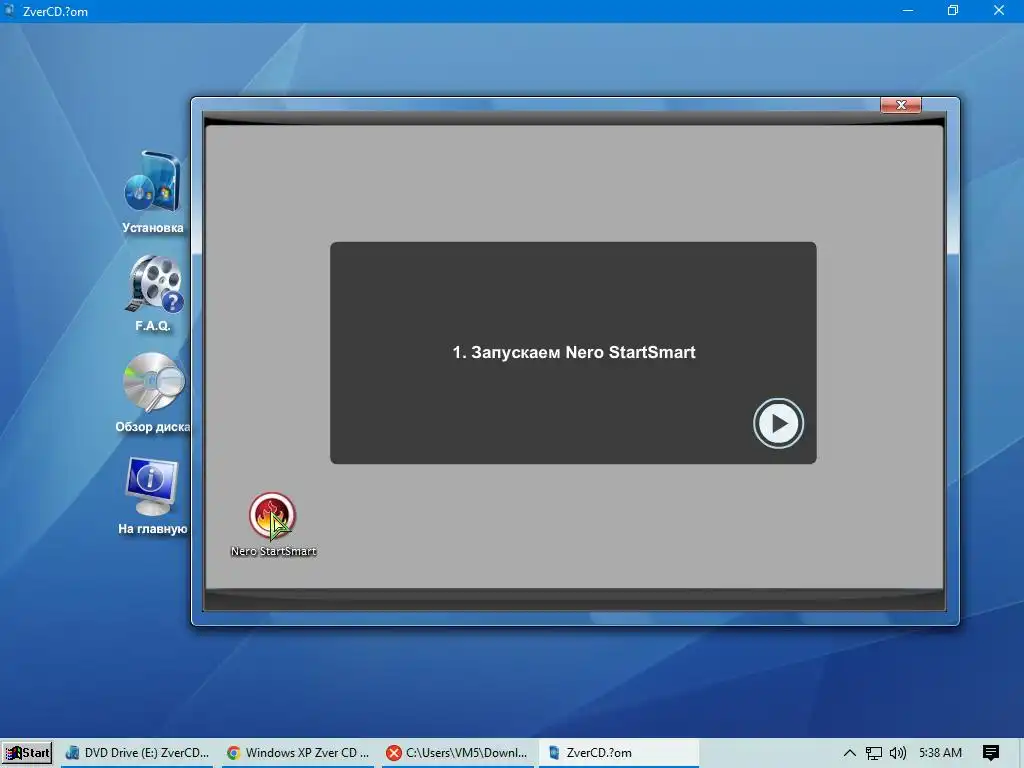This screenshot has height=768, width=1024.
Task: Select the ZverCD.?om taskbar item
Action: pyautogui.click(x=618, y=752)
